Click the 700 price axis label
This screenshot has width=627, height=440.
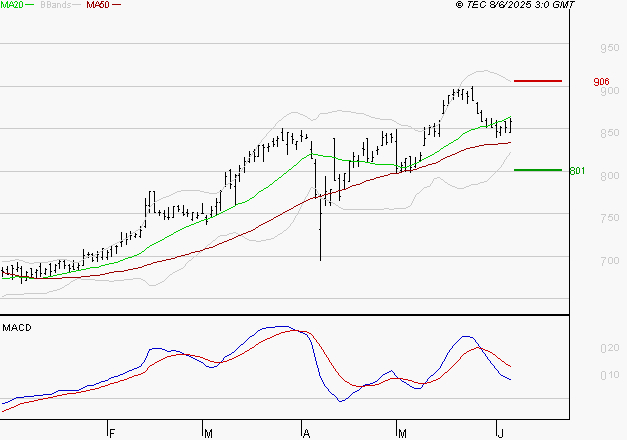(x=609, y=261)
